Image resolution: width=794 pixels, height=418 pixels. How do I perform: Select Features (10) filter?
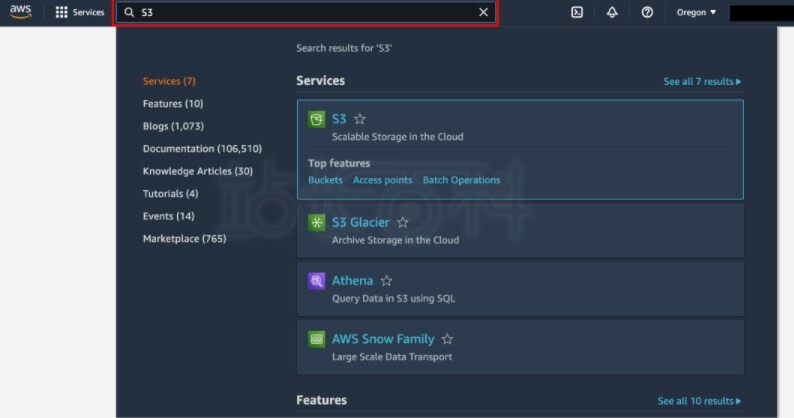point(173,103)
